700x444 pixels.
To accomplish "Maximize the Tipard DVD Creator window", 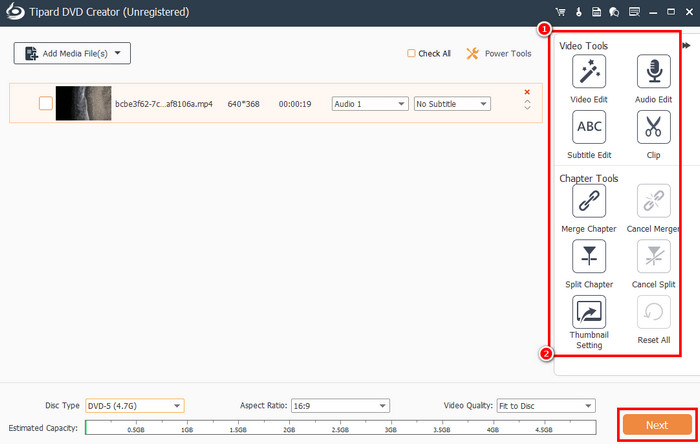I will point(671,12).
